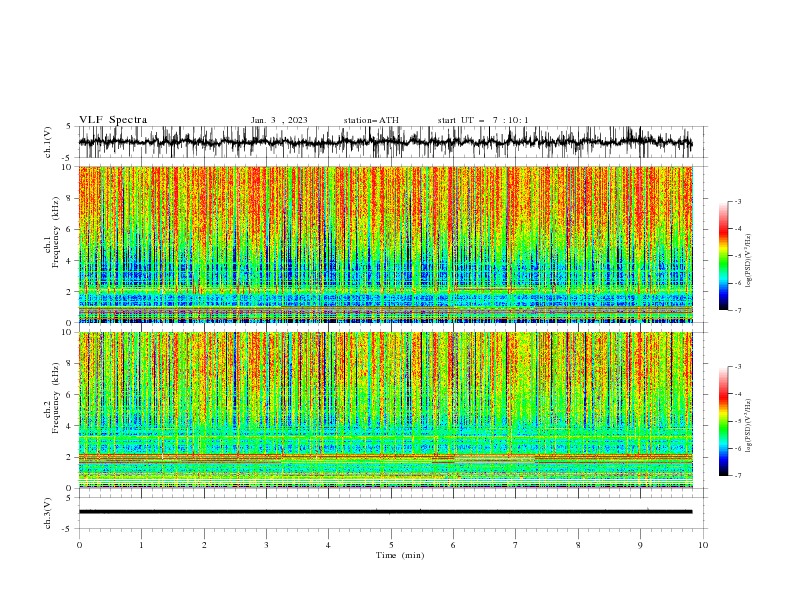
Task: Click inside the ch.1 spectrogram panel
Action: point(385,244)
